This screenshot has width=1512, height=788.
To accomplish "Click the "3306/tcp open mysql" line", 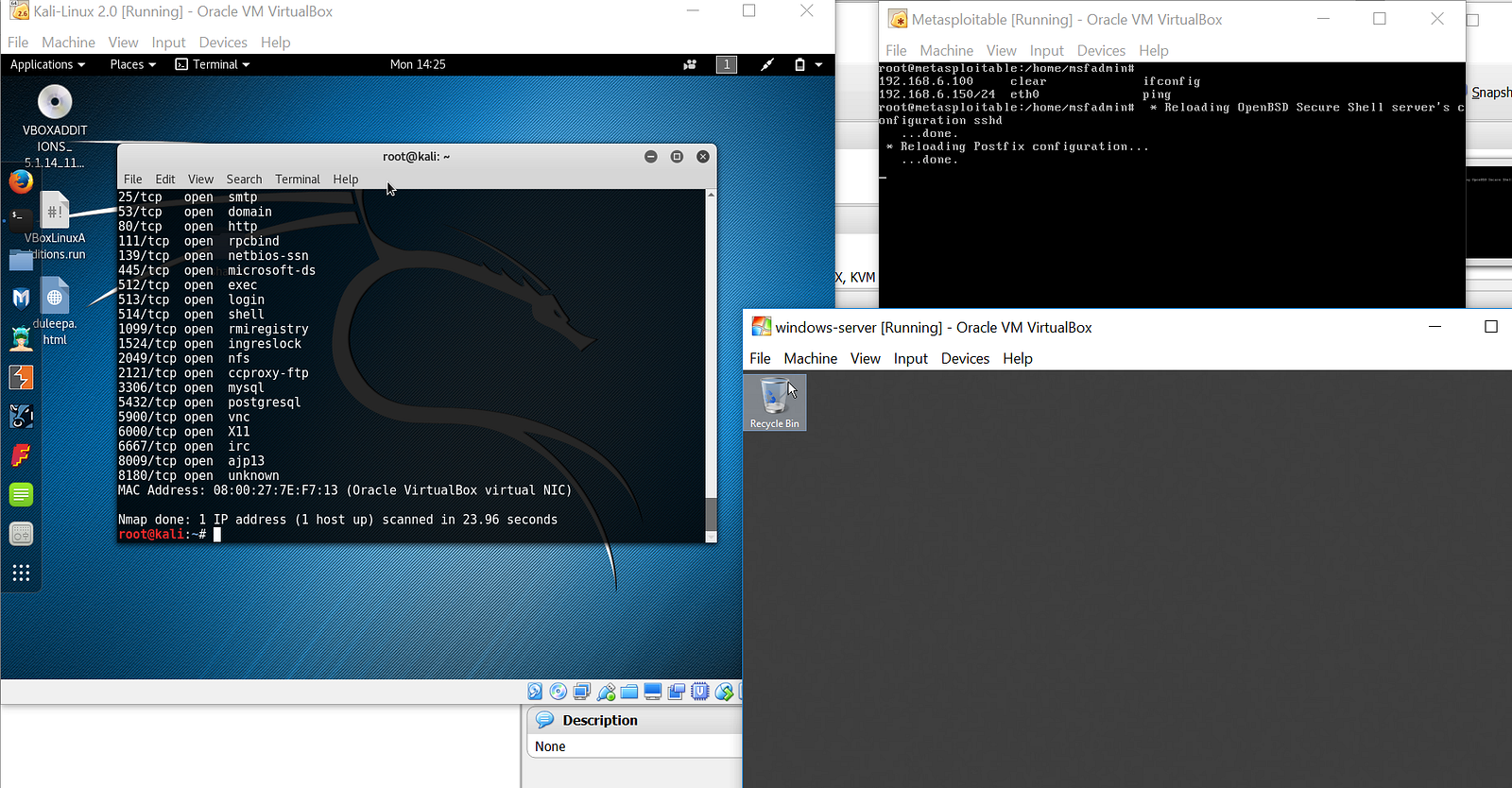I will pyautogui.click(x=191, y=388).
